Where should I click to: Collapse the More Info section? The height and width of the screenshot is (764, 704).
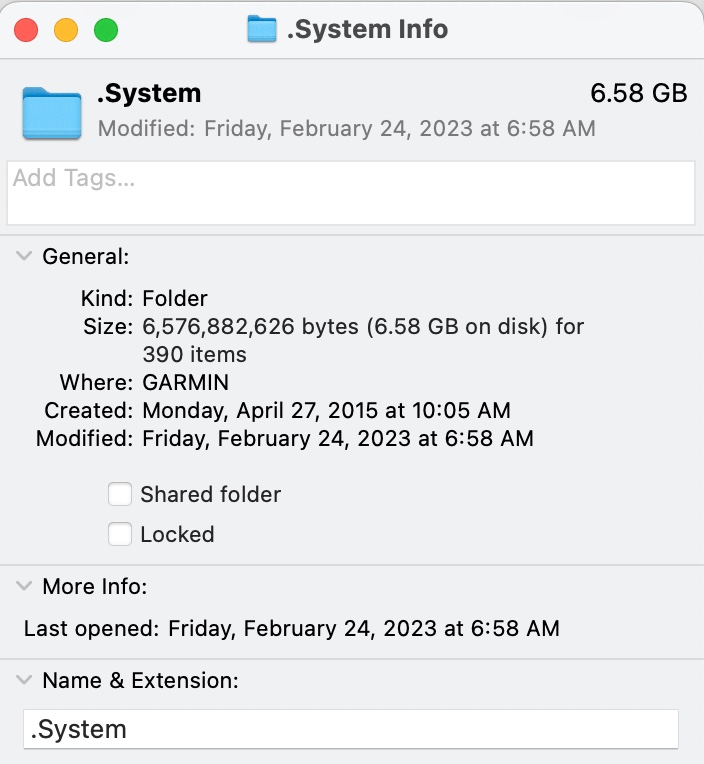[24, 586]
